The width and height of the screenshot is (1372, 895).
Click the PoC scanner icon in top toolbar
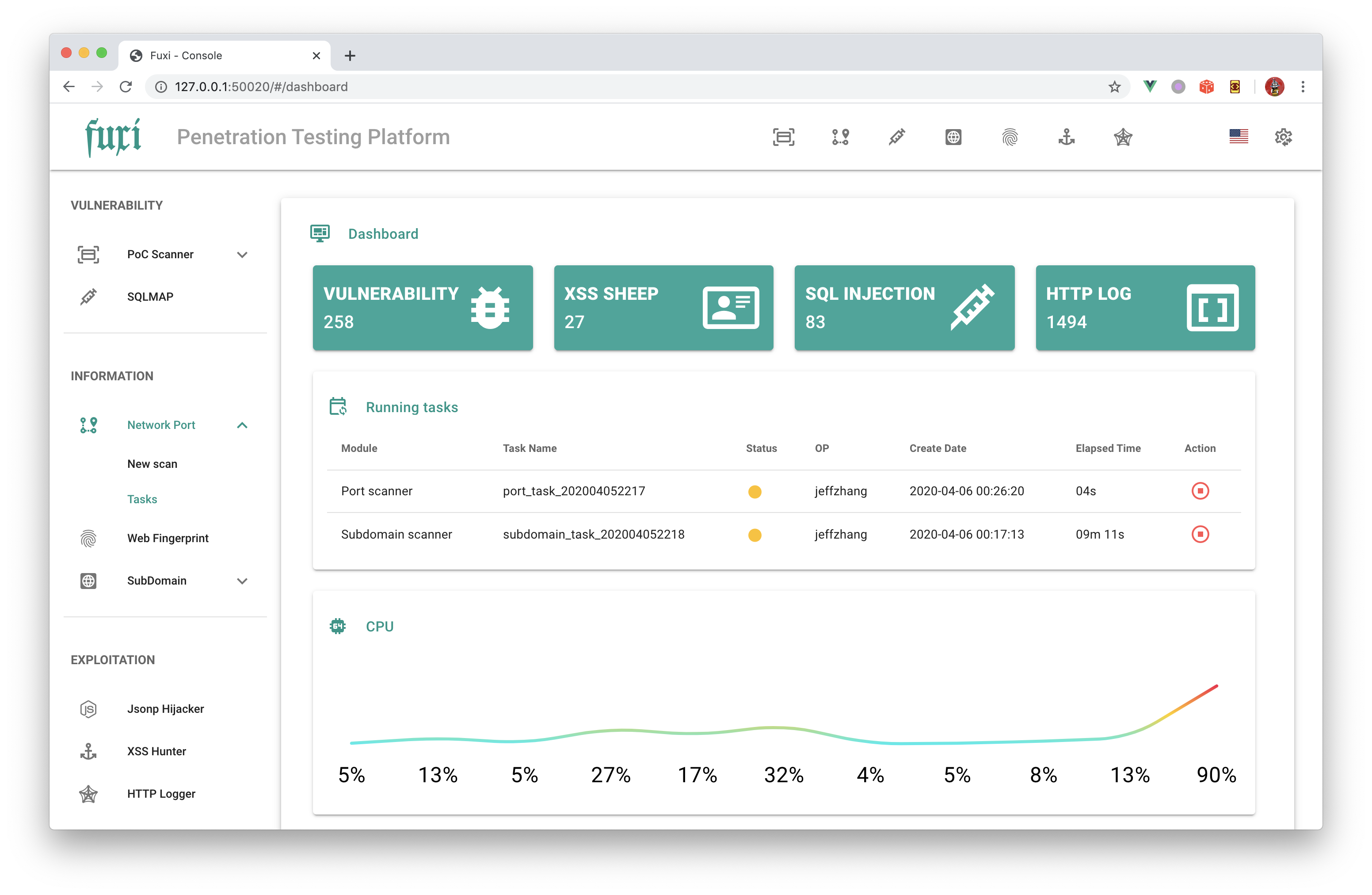click(x=783, y=137)
